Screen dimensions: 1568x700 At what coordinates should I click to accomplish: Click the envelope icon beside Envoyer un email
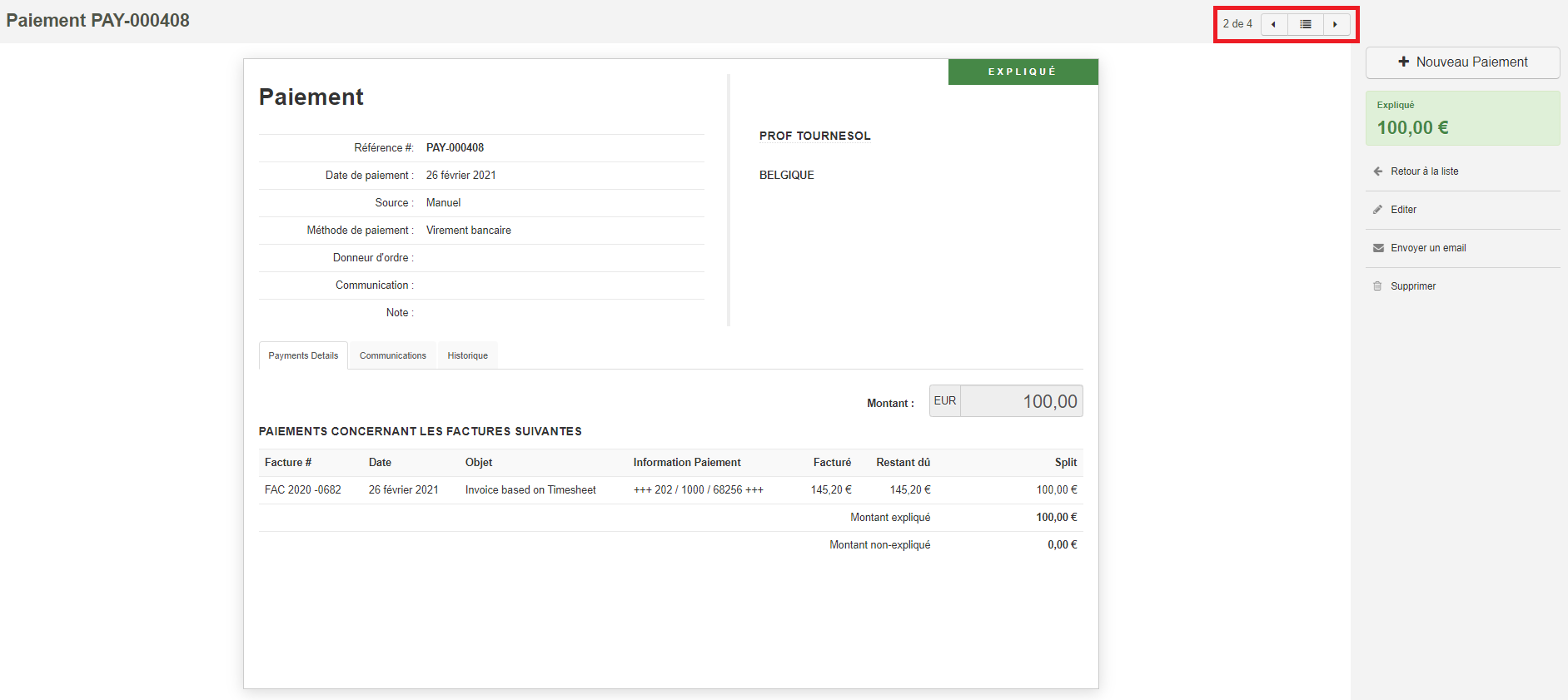pos(1378,248)
